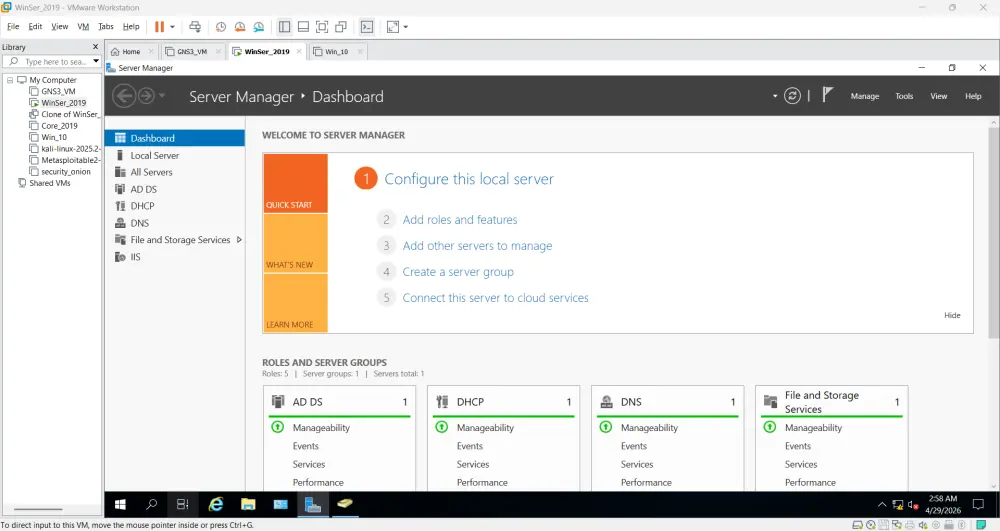Screen dimensions: 1000x531
Task: Open the power options dropdown arrow beside Pause
Action: [172, 27]
